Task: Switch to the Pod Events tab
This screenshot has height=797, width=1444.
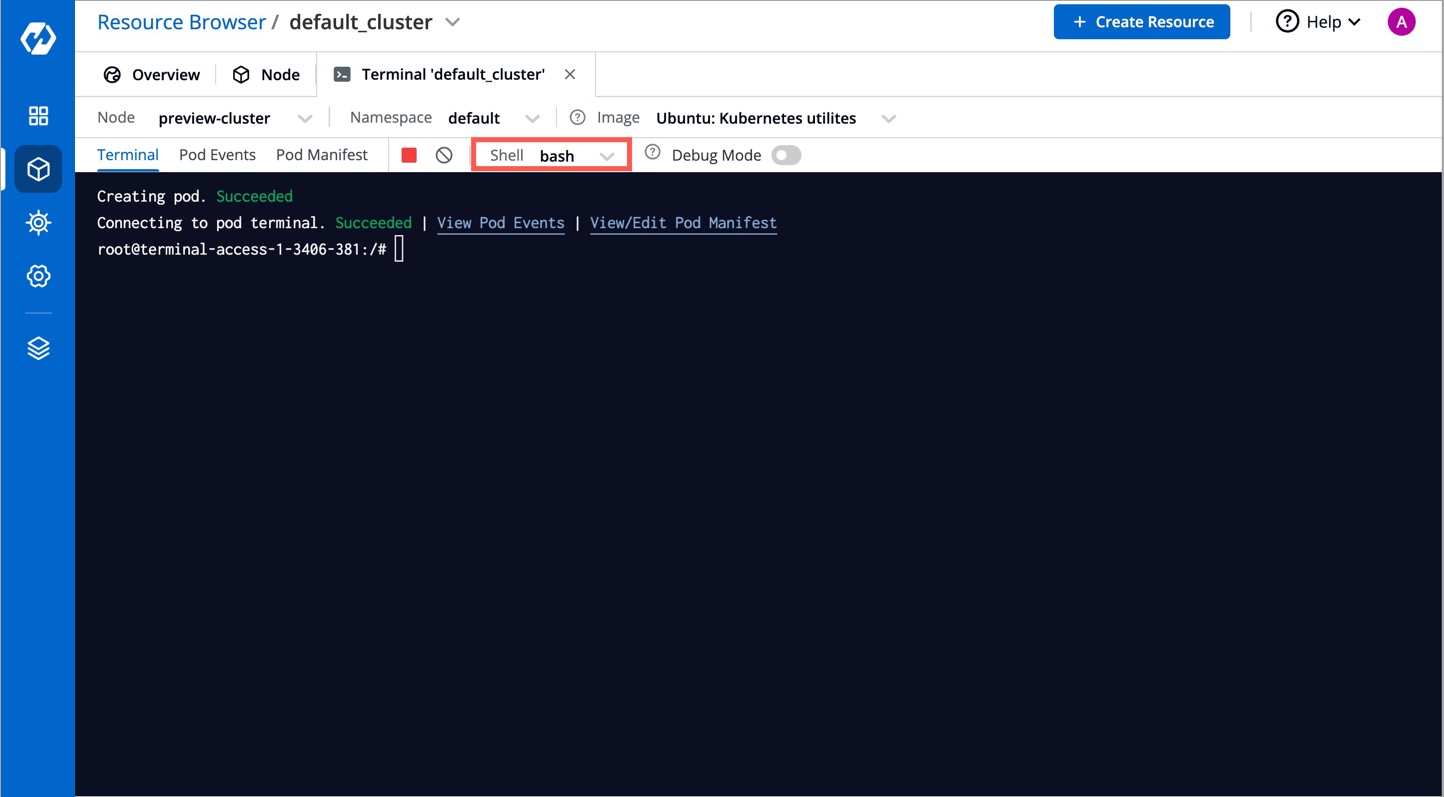Action: pos(217,155)
